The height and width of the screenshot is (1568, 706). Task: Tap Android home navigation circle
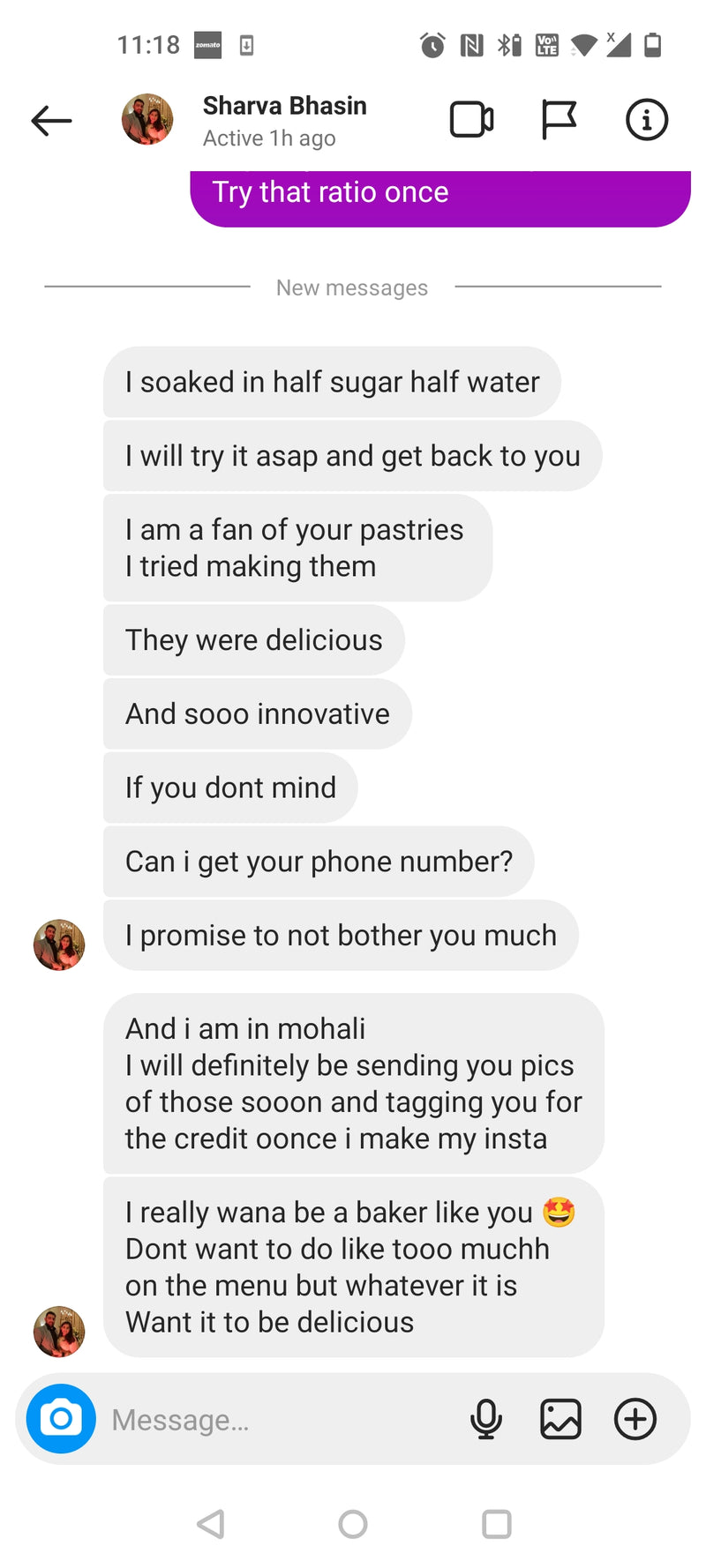(353, 1523)
